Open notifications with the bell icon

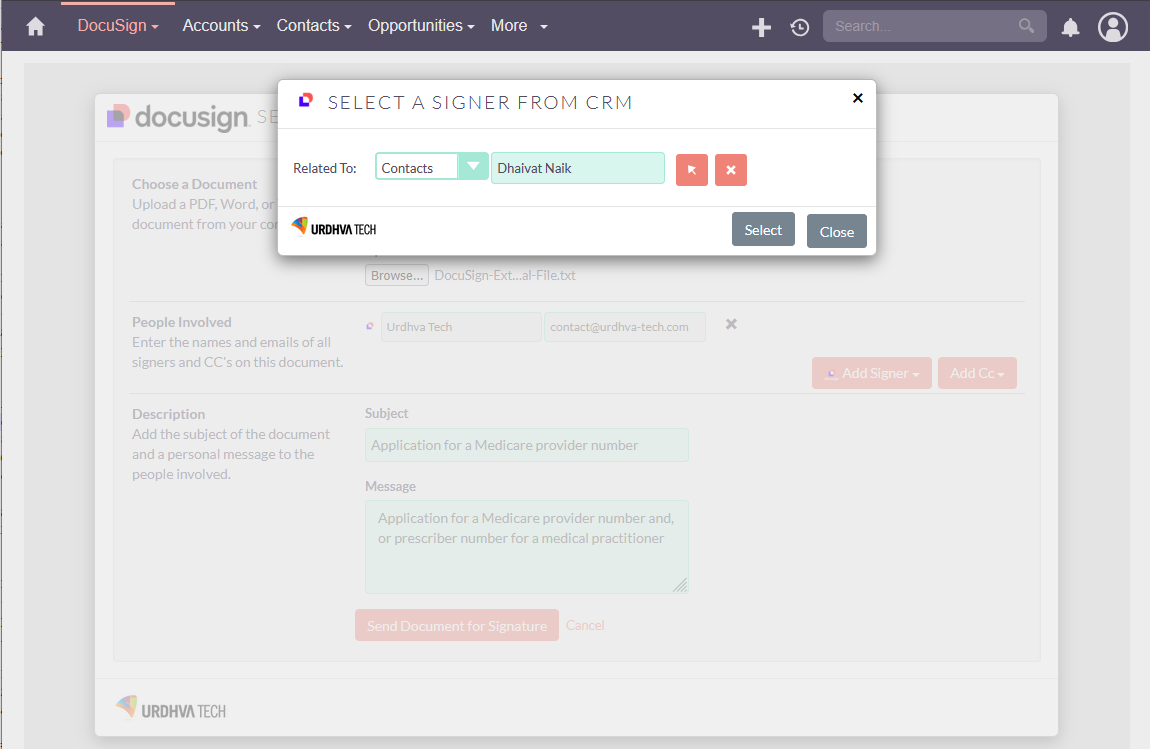(1070, 27)
